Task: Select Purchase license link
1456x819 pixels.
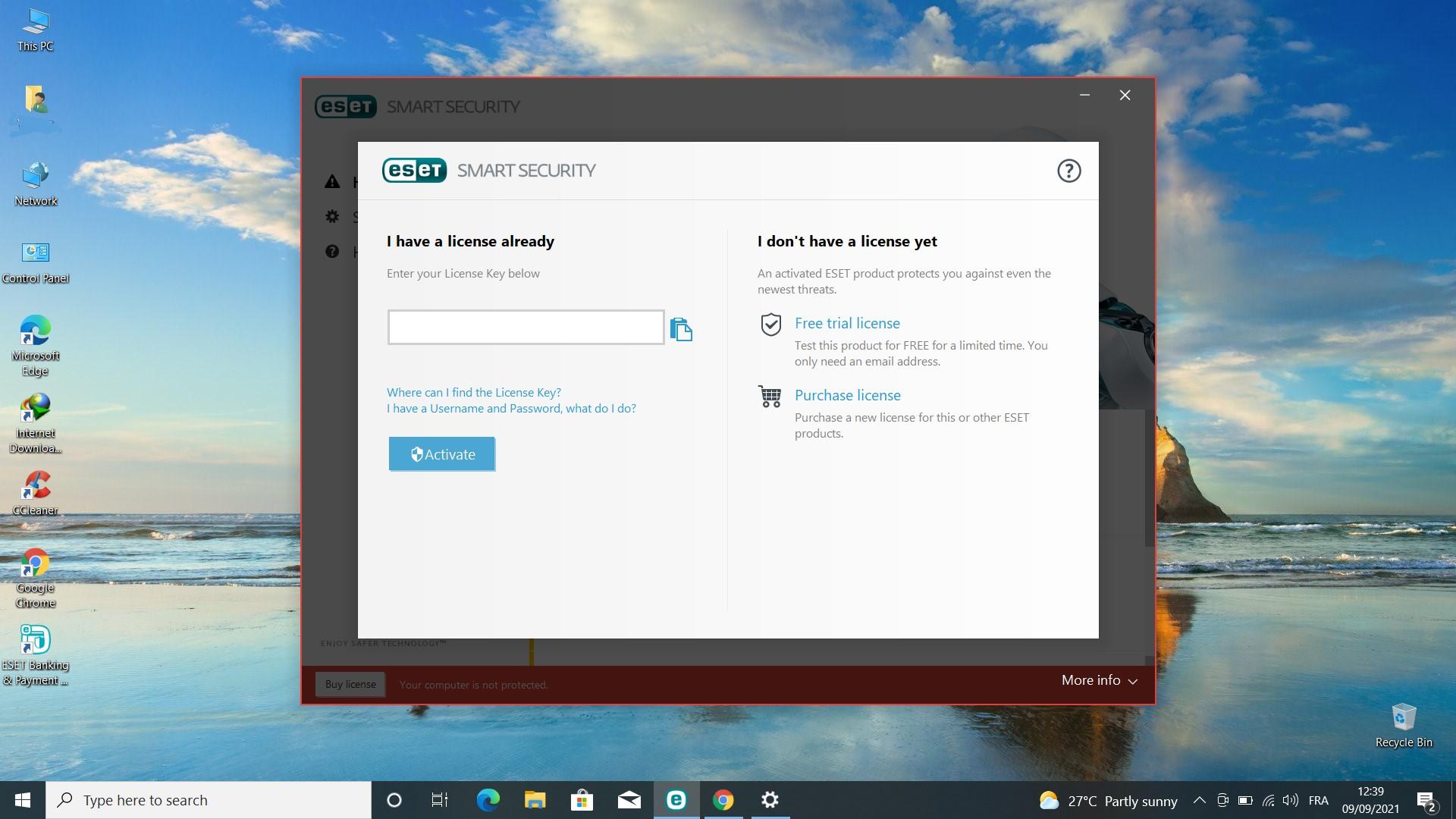Action: tap(847, 395)
